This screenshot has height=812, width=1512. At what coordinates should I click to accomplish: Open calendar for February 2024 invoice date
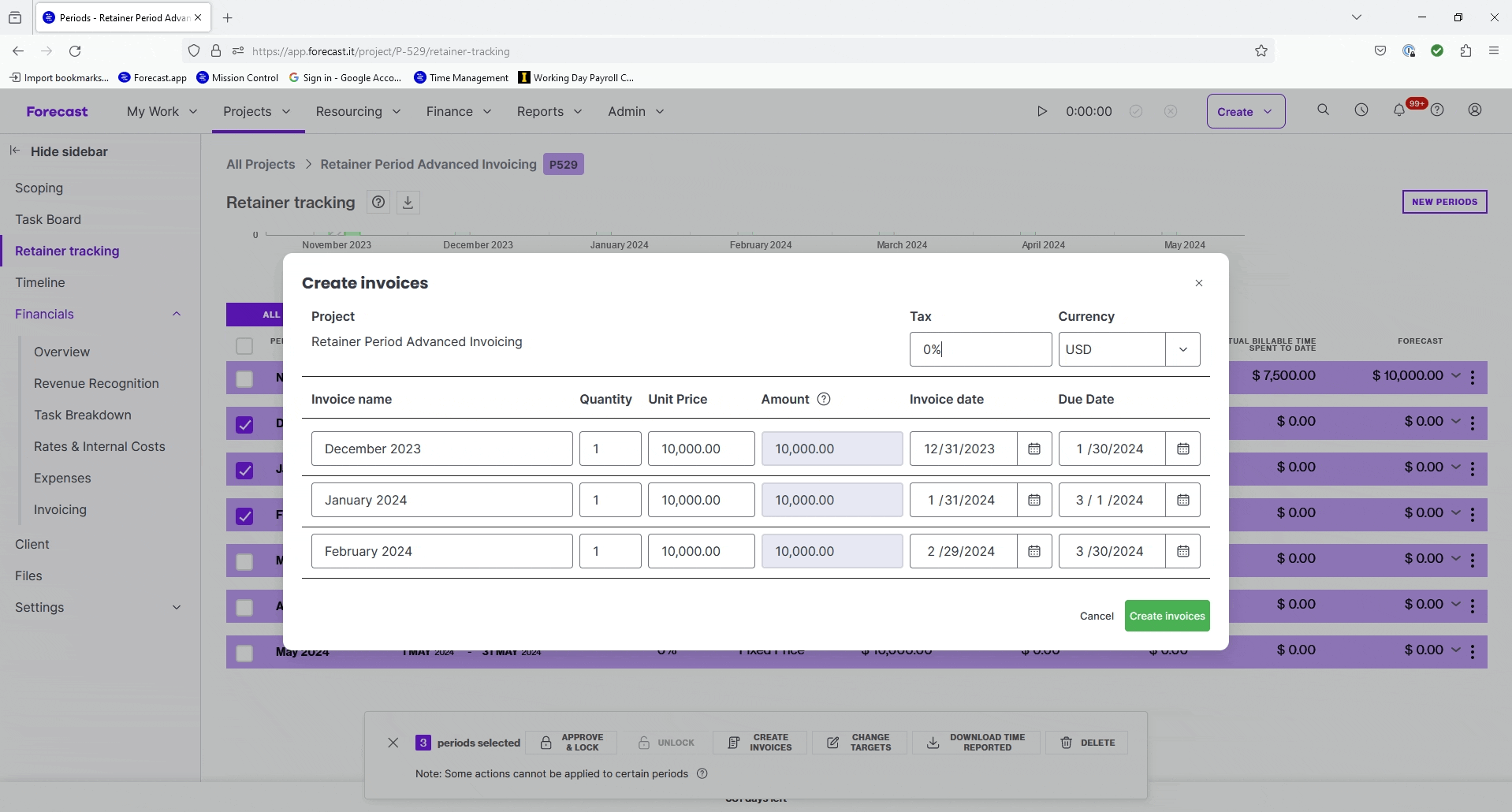point(1034,551)
